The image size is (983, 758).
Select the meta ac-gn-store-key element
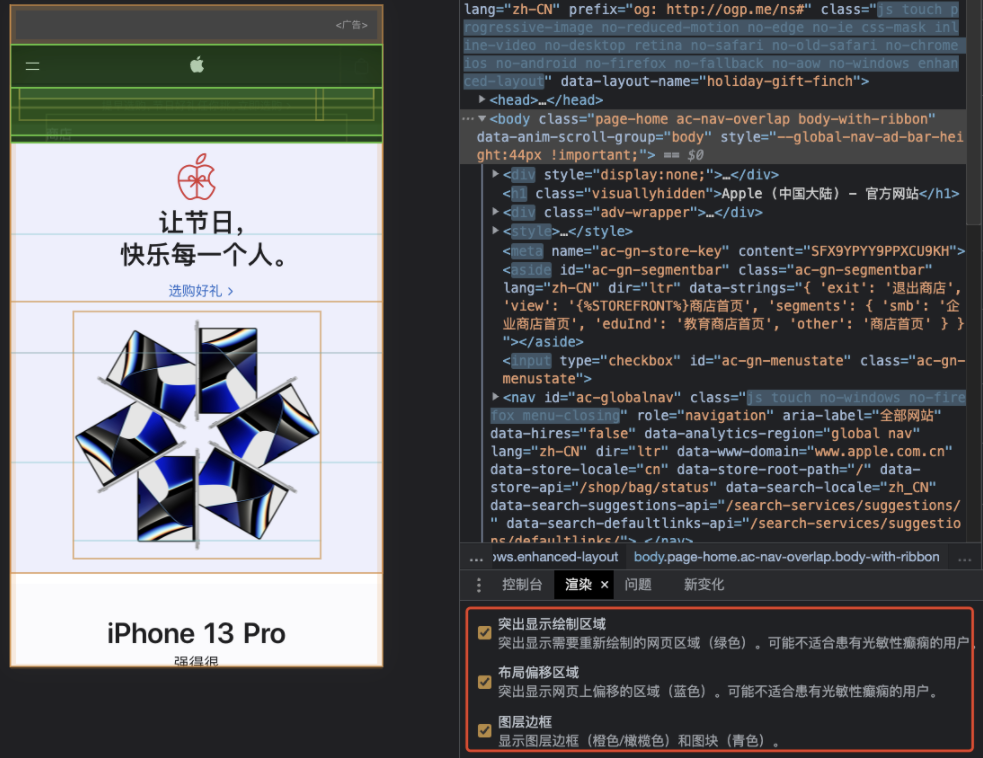point(733,251)
